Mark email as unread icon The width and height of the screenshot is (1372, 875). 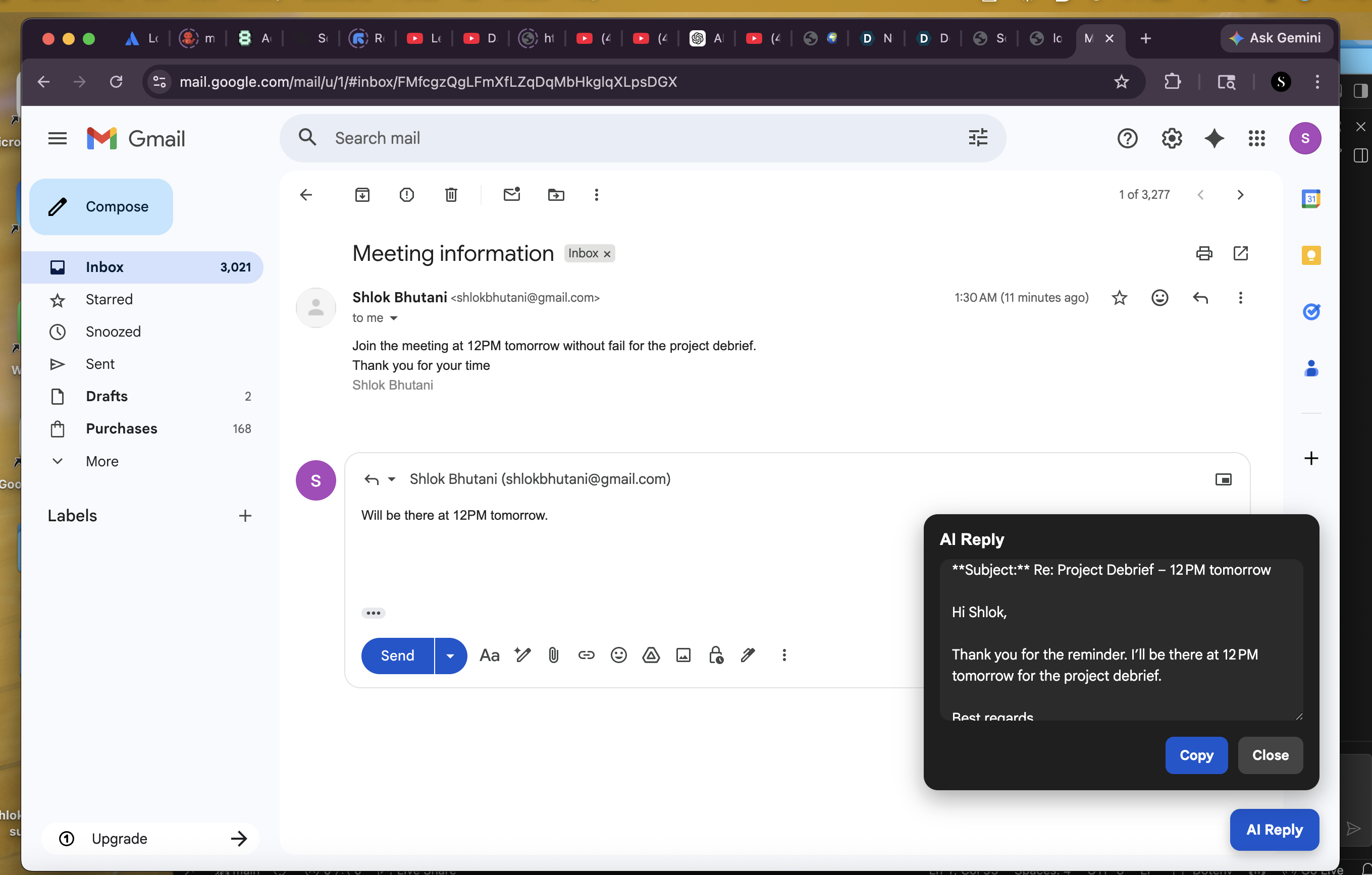(x=512, y=194)
